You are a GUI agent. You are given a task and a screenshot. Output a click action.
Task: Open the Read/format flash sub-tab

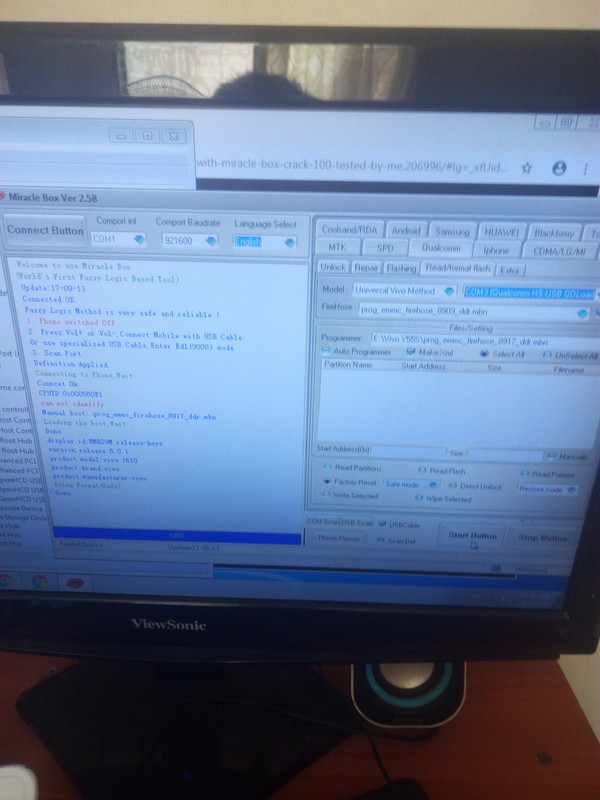[x=457, y=268]
